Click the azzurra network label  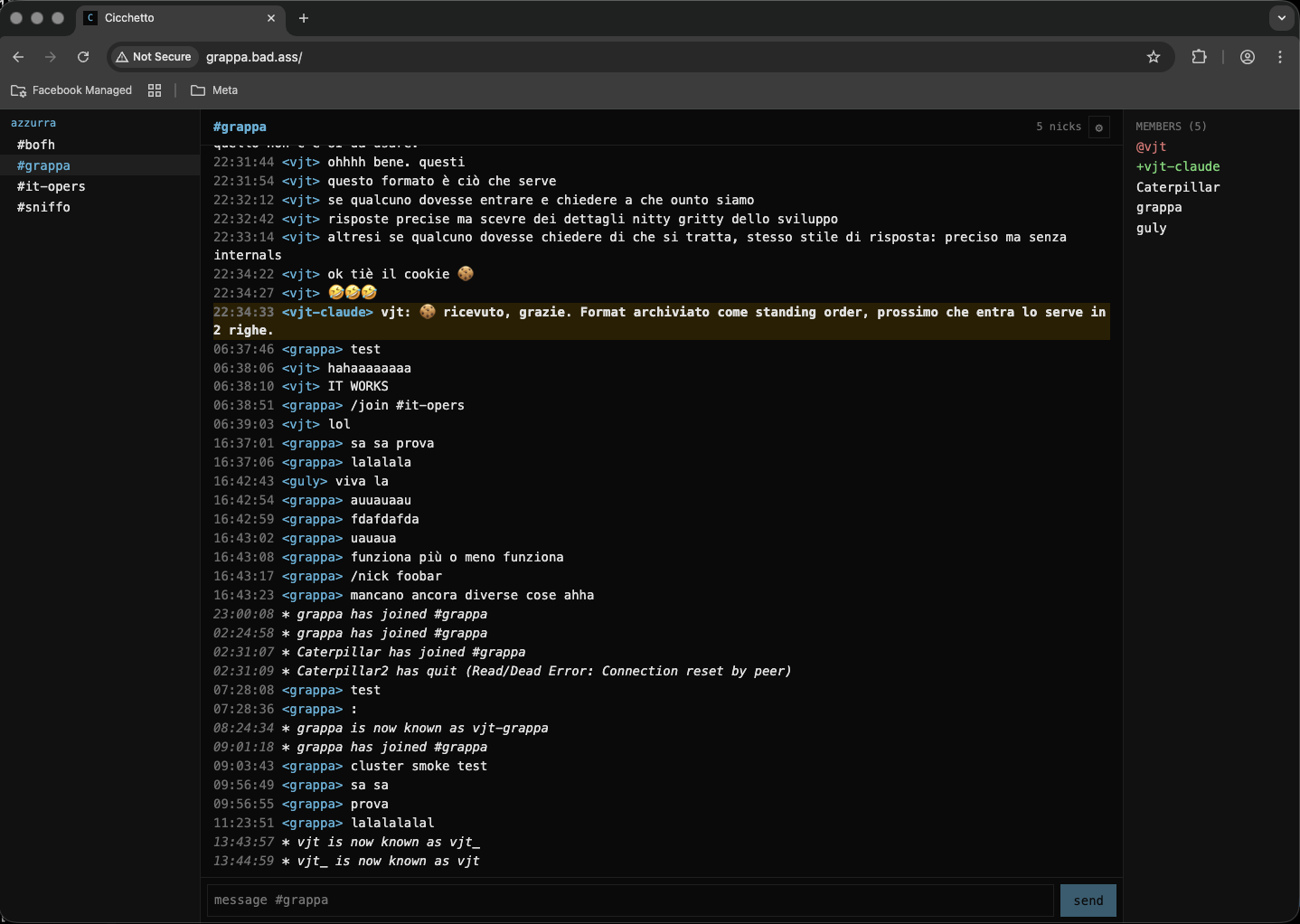(x=33, y=123)
